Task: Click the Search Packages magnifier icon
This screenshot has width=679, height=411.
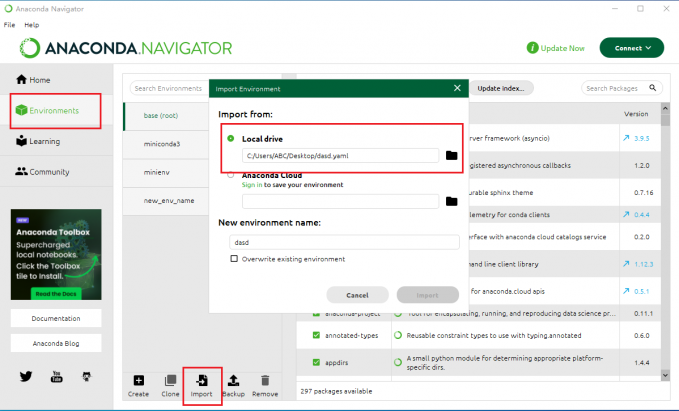Action: [x=653, y=88]
